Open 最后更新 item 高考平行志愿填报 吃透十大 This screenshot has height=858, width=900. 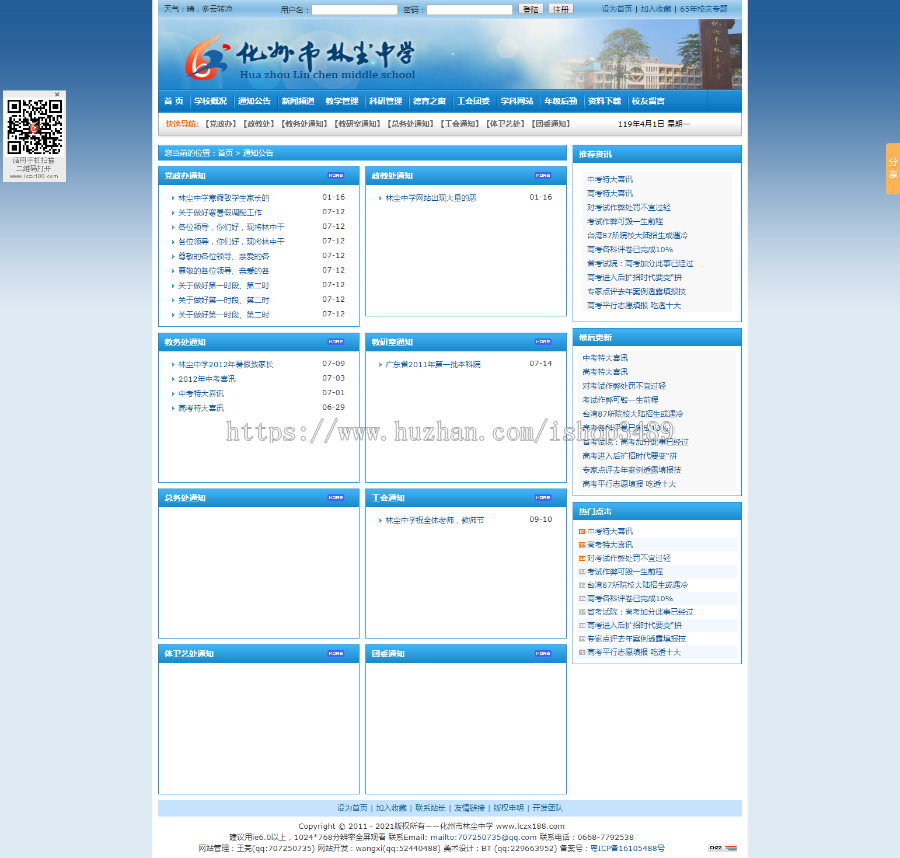coord(629,484)
